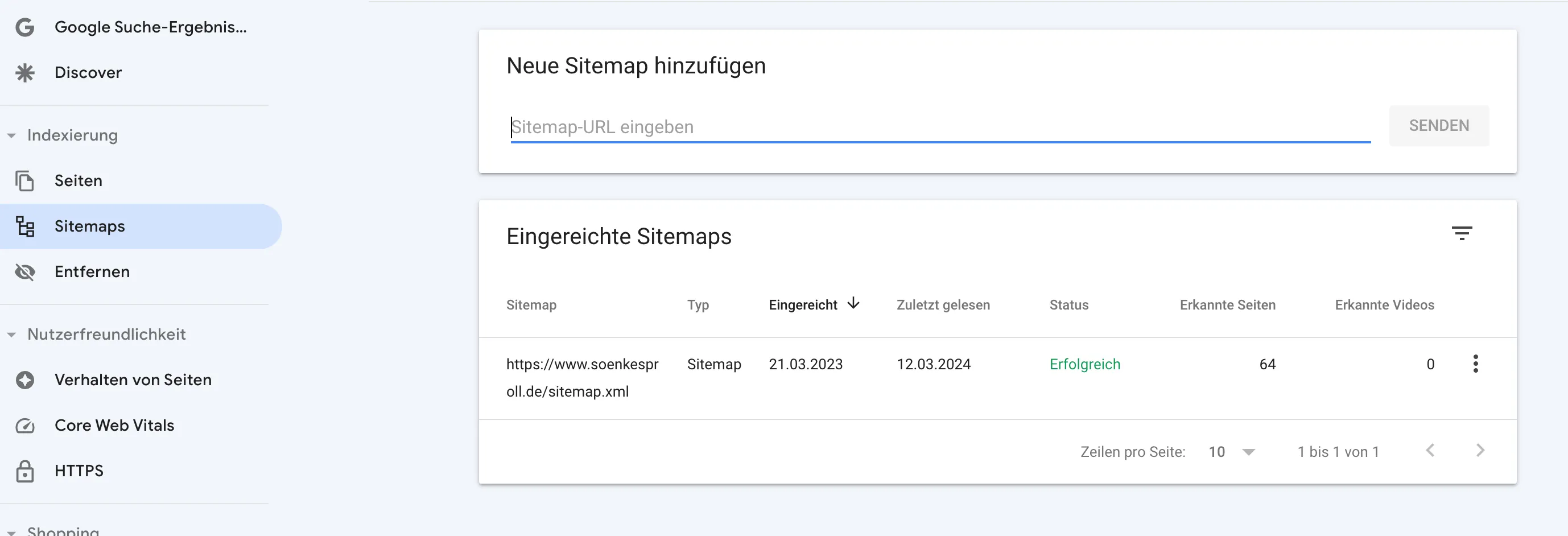Open the filter icon above the sitemap table
1568x536 pixels.
1463,233
